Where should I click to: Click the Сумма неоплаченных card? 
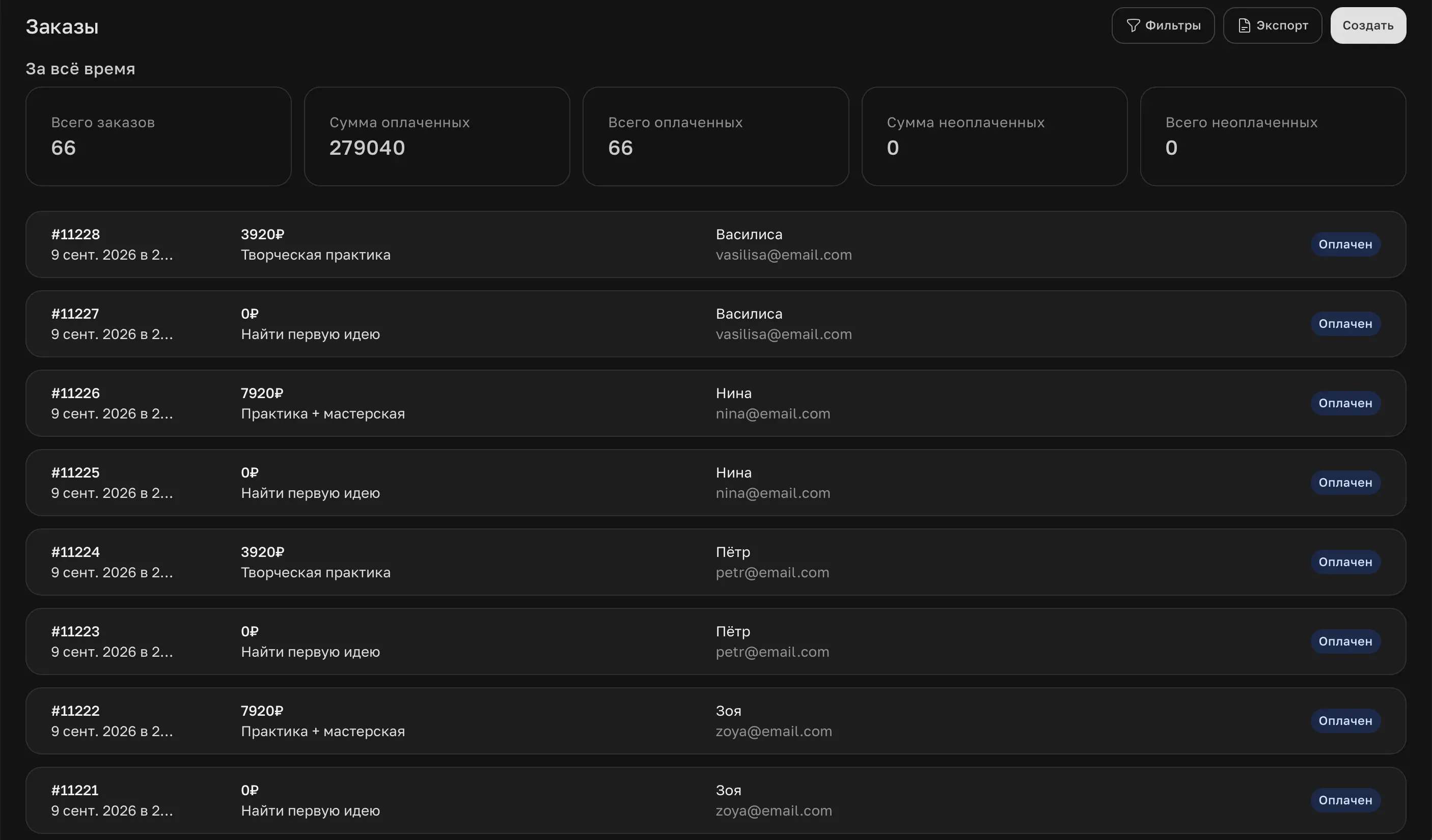coord(995,136)
